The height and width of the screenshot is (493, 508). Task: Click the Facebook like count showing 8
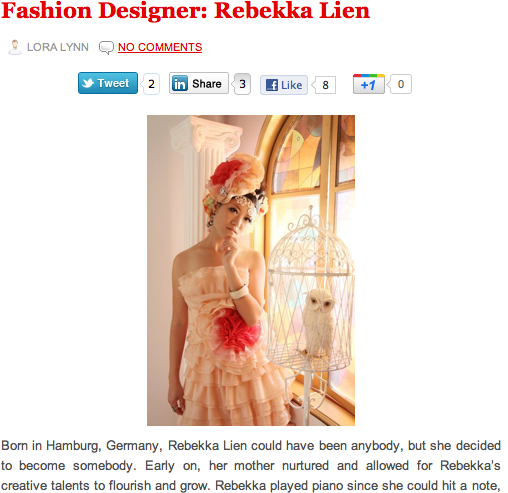coord(325,85)
